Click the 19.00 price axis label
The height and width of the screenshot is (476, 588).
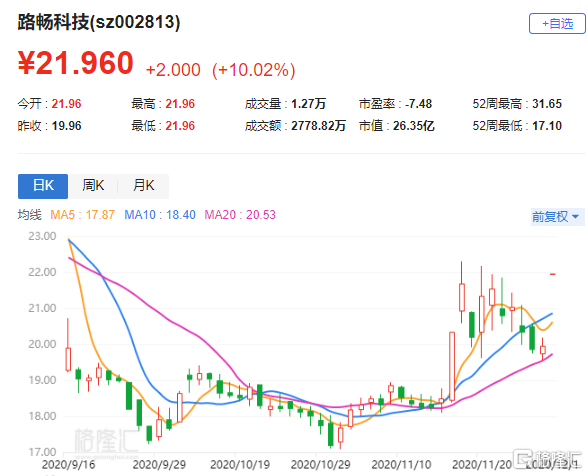click(x=42, y=380)
